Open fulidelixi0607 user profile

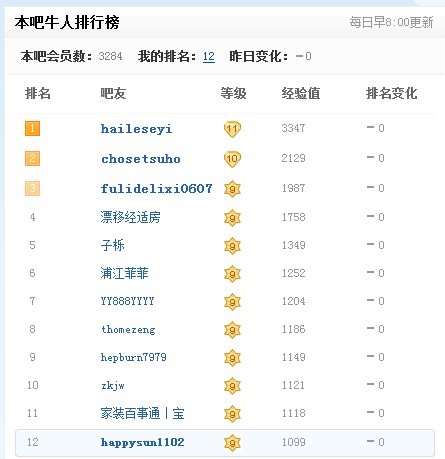[x=156, y=189]
